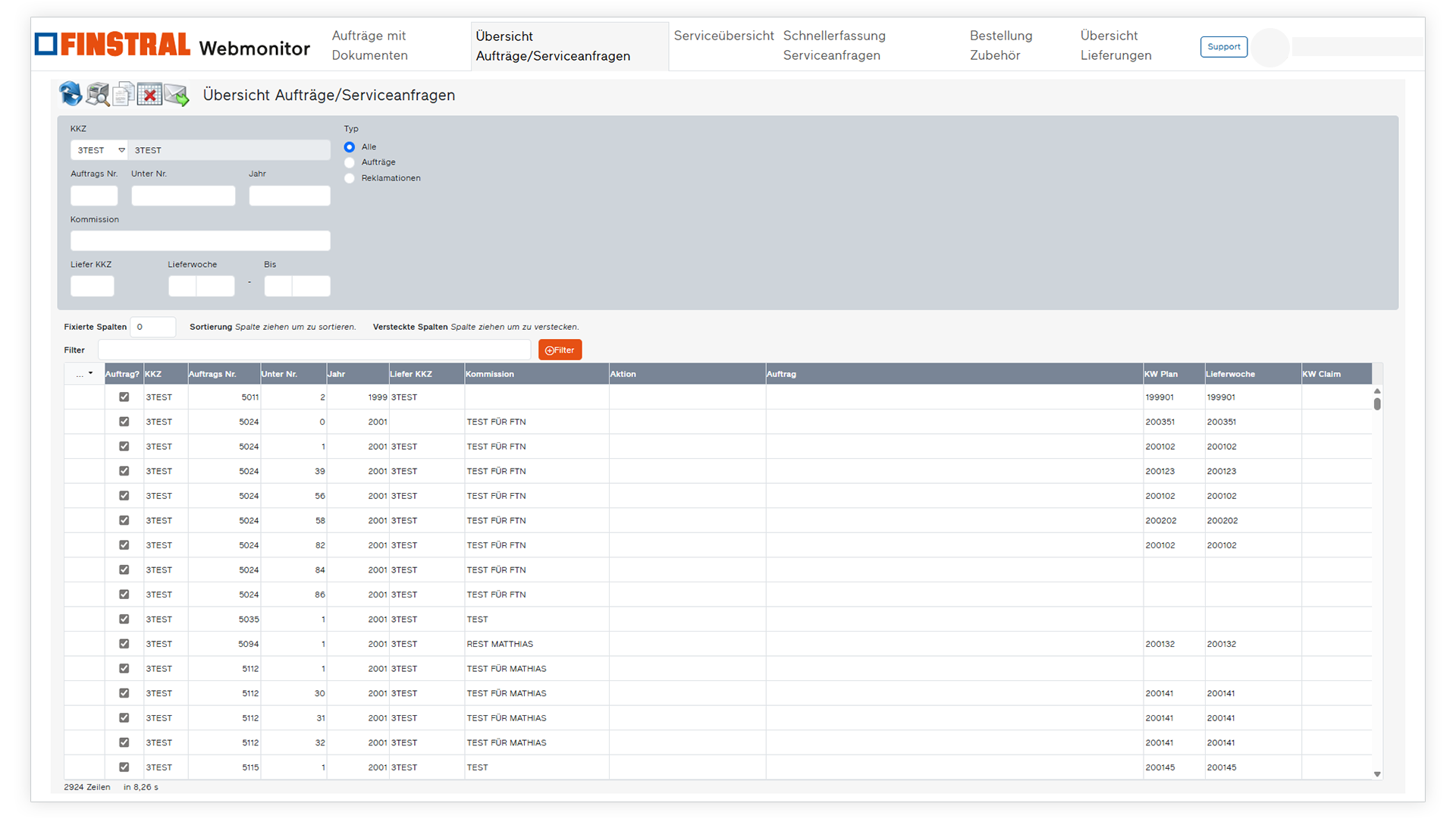The image size is (1456, 819).
Task: Open Schnellerfassung Serviceanfragen tab
Action: click(x=834, y=45)
